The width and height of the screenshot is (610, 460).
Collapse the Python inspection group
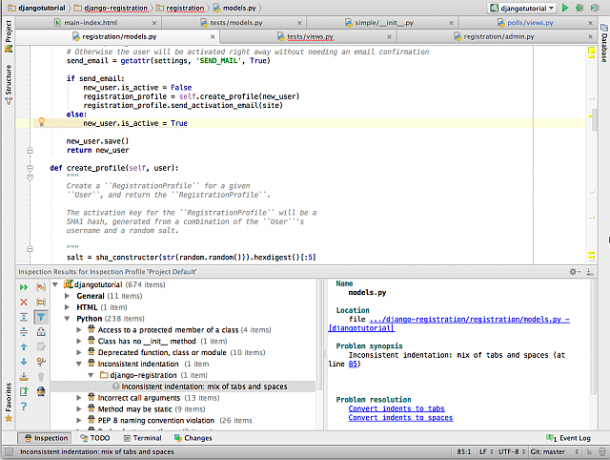point(67,319)
